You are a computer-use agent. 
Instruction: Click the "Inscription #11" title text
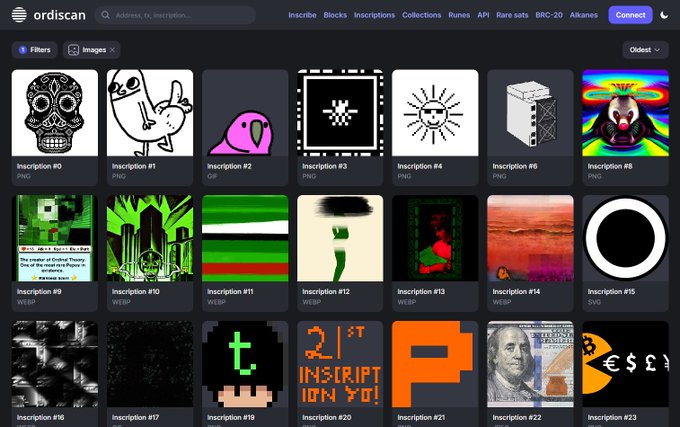(230, 292)
